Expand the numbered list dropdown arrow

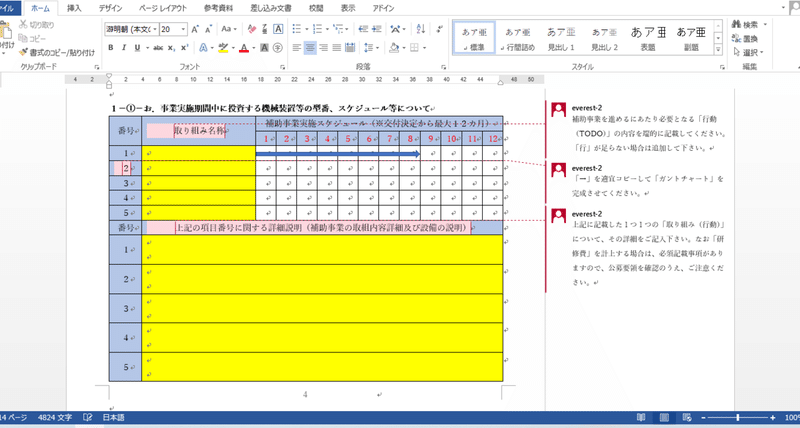(x=327, y=30)
